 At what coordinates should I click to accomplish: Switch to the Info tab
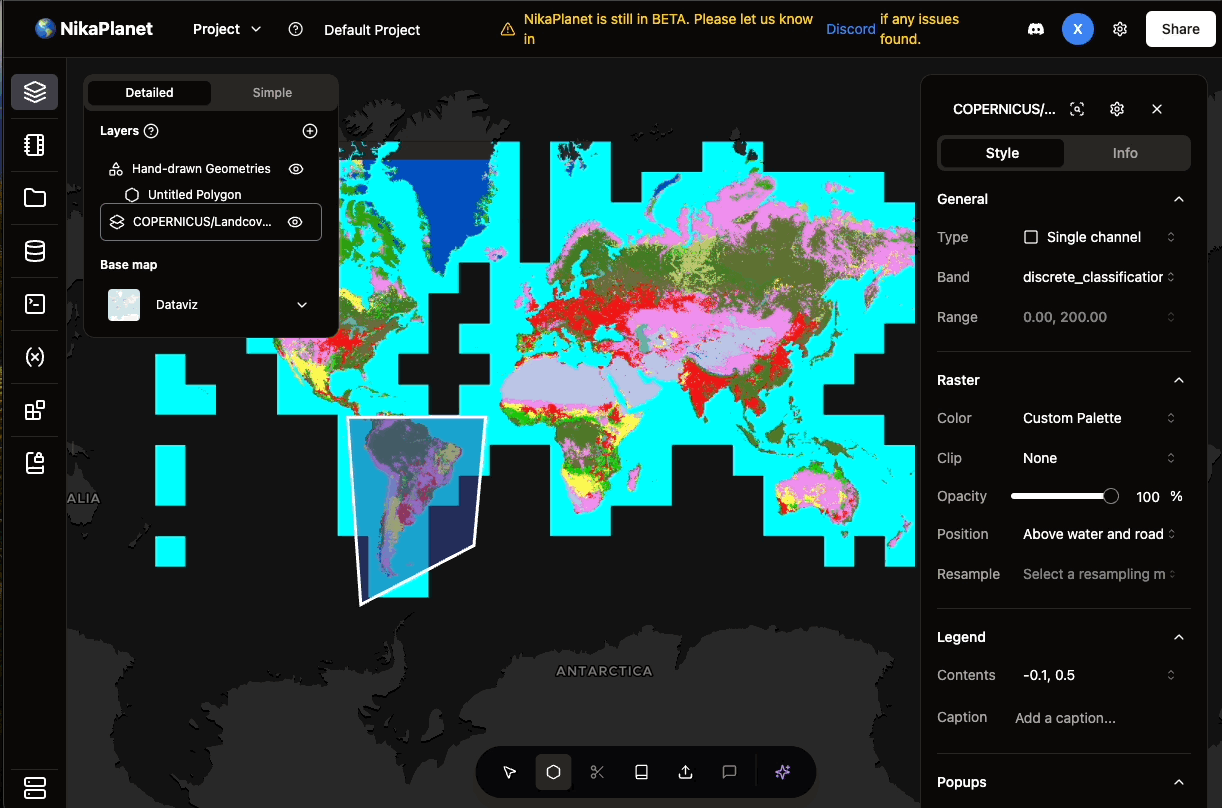click(x=1125, y=152)
